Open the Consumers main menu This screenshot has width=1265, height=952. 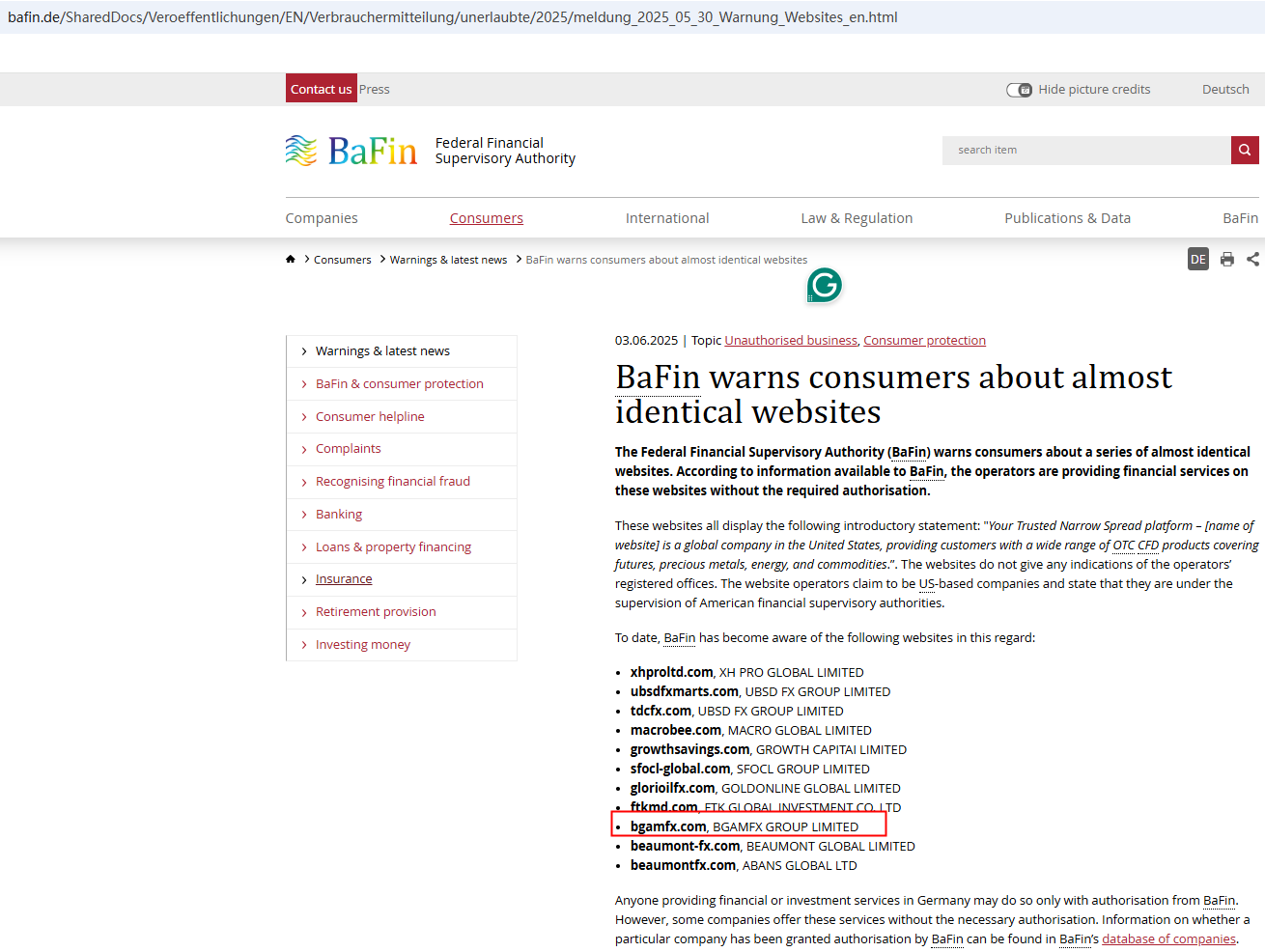[487, 218]
